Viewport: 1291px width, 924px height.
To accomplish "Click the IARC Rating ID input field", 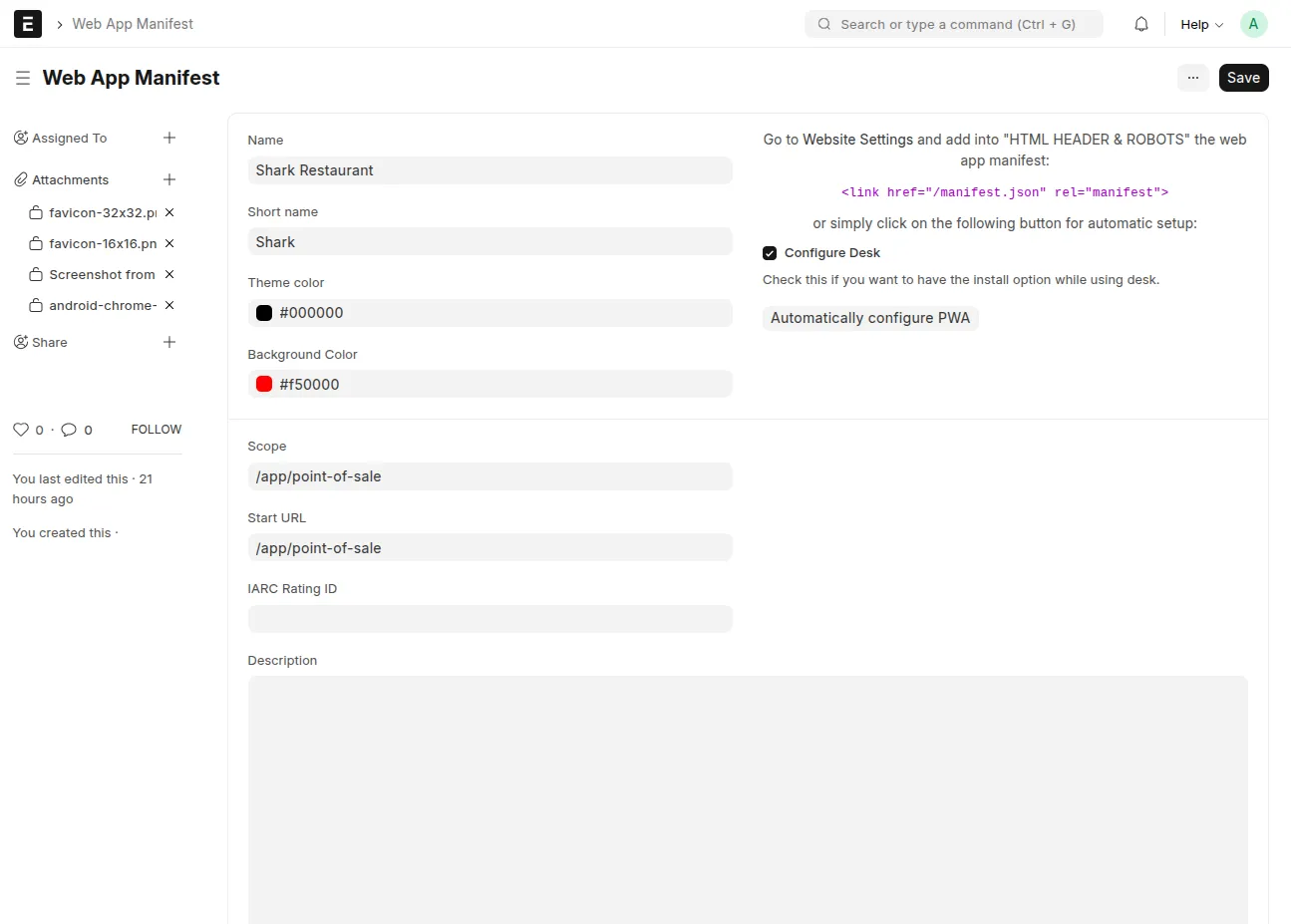I will (489, 619).
